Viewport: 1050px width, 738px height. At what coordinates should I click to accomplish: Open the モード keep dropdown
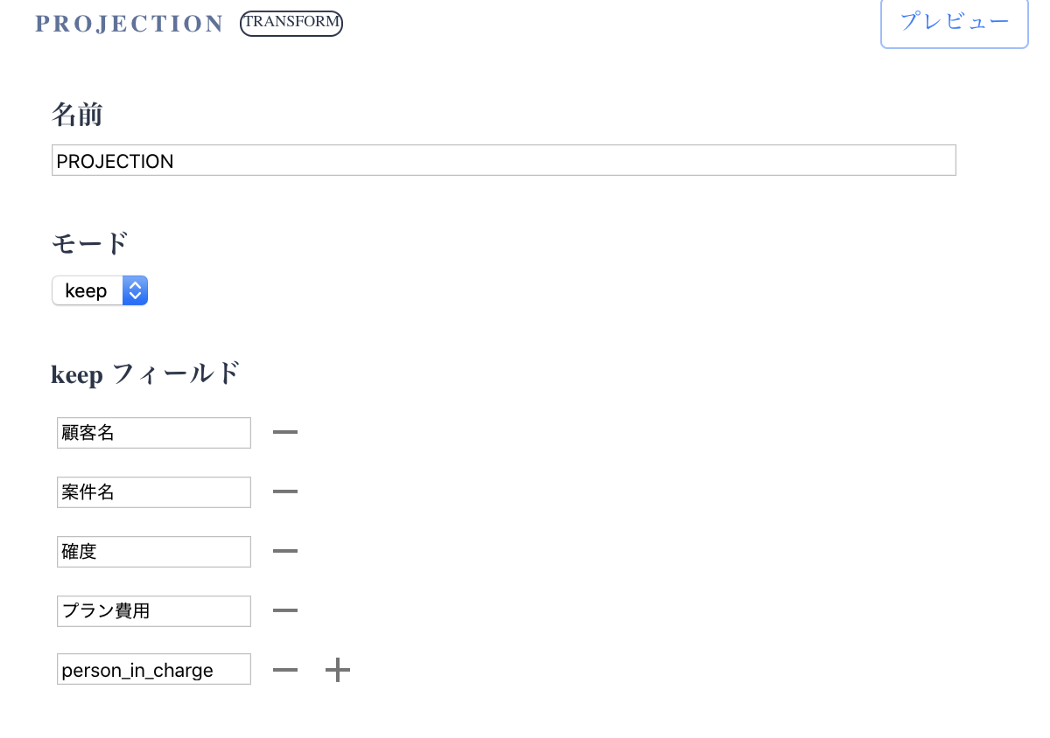click(x=99, y=291)
